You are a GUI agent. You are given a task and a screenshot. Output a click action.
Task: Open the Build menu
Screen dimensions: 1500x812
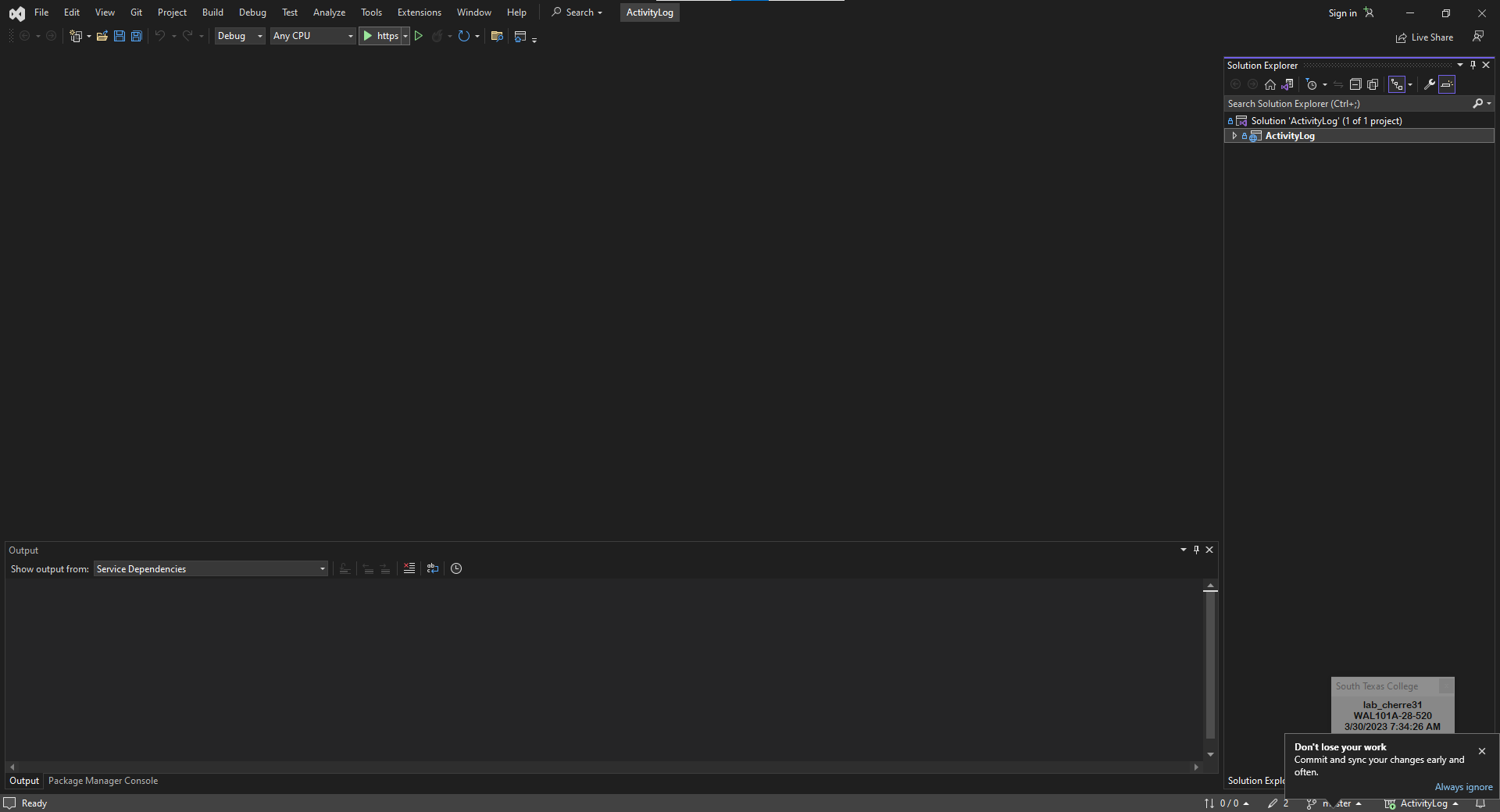point(212,12)
